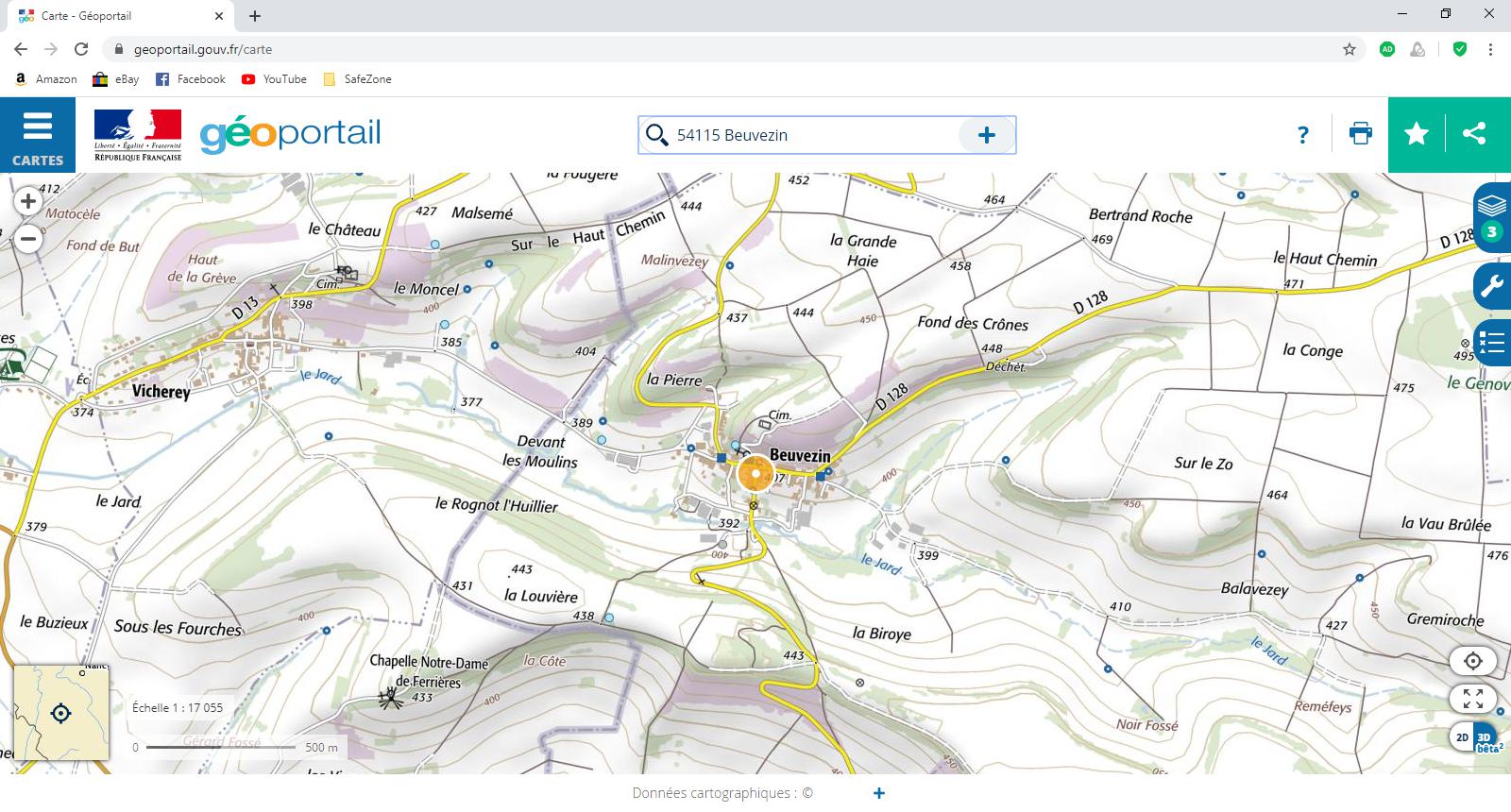Click the Vicherey village label
This screenshot has width=1511, height=812.
(x=161, y=391)
